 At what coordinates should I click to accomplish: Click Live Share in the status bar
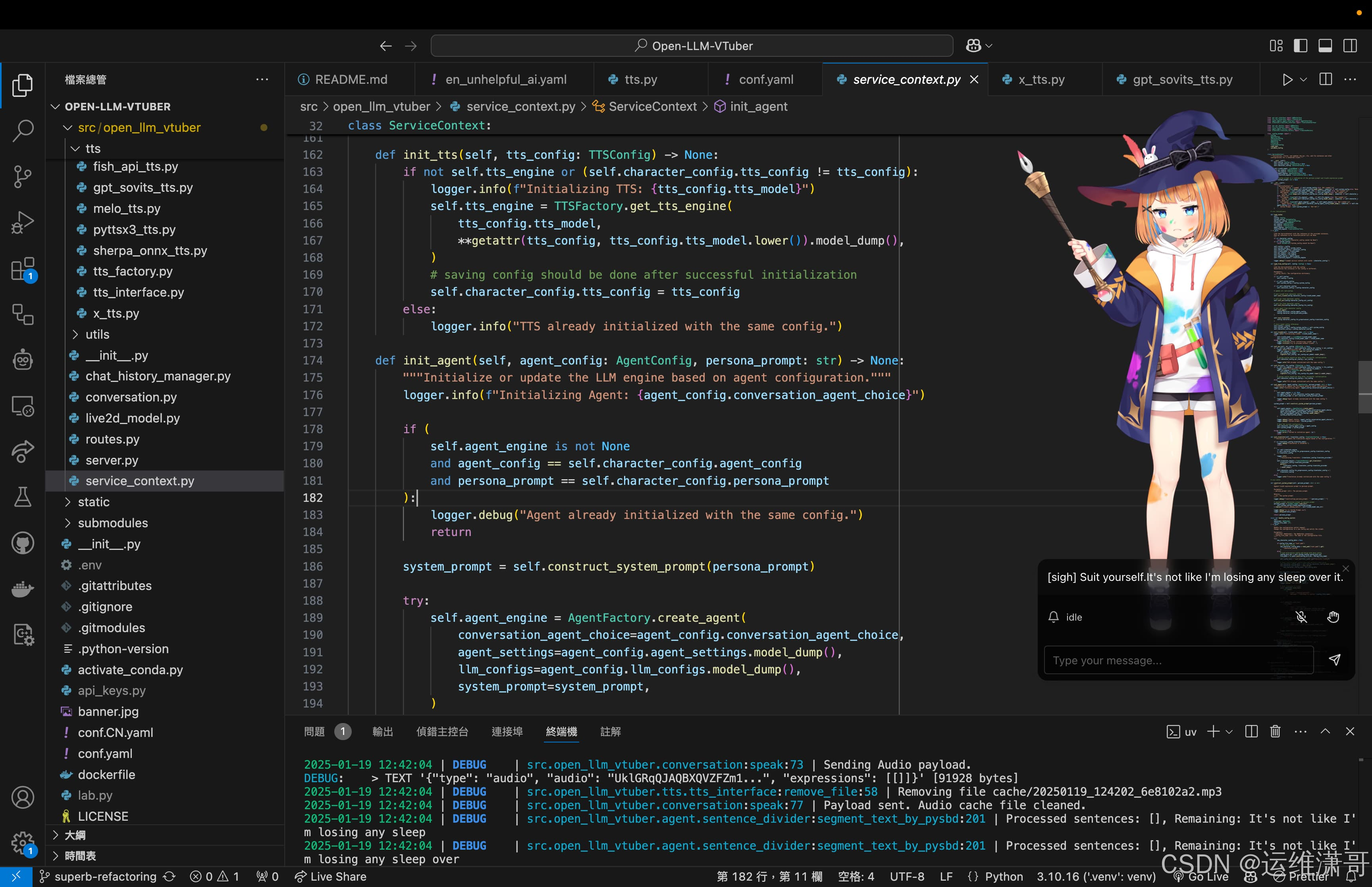pyautogui.click(x=331, y=876)
